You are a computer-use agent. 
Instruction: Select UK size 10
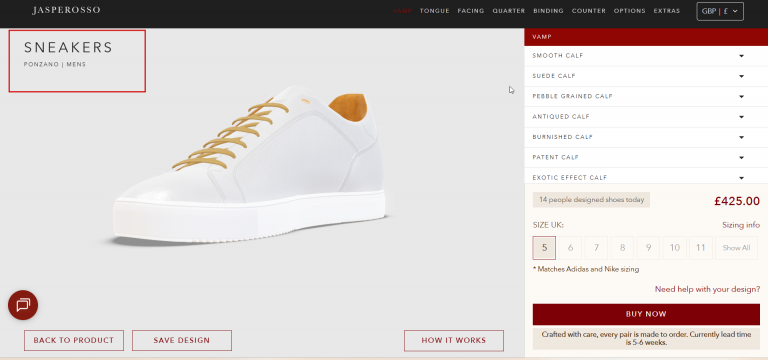tap(674, 248)
